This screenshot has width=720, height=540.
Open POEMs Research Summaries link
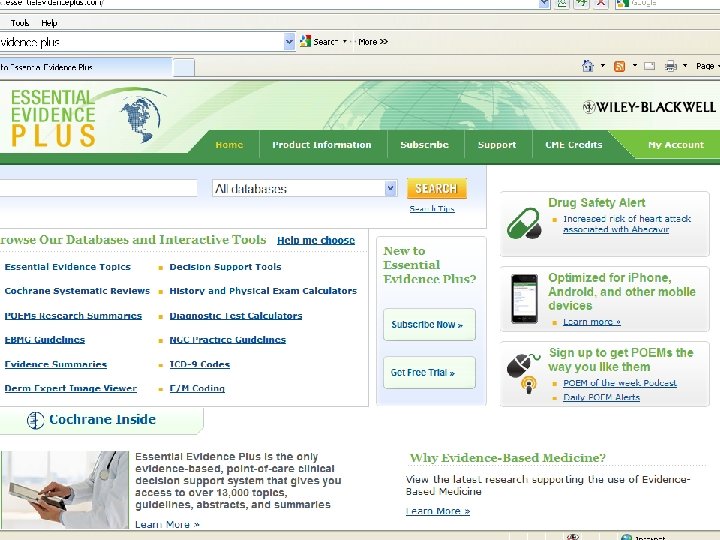click(73, 315)
